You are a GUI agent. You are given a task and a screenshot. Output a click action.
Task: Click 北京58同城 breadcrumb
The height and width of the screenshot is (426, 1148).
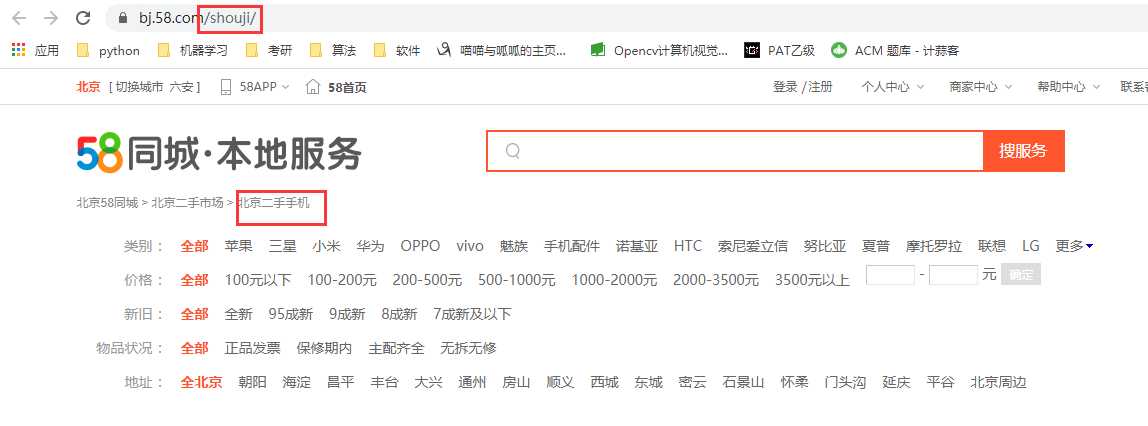[x=107, y=203]
